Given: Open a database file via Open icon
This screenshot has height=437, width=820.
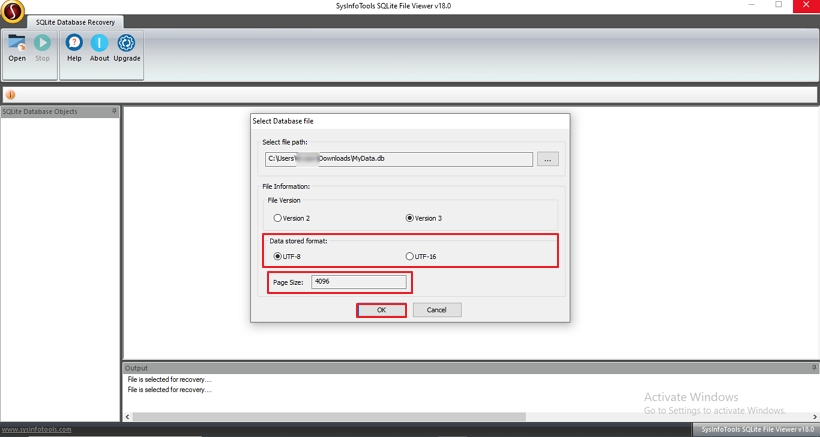Looking at the screenshot, I should 17,48.
